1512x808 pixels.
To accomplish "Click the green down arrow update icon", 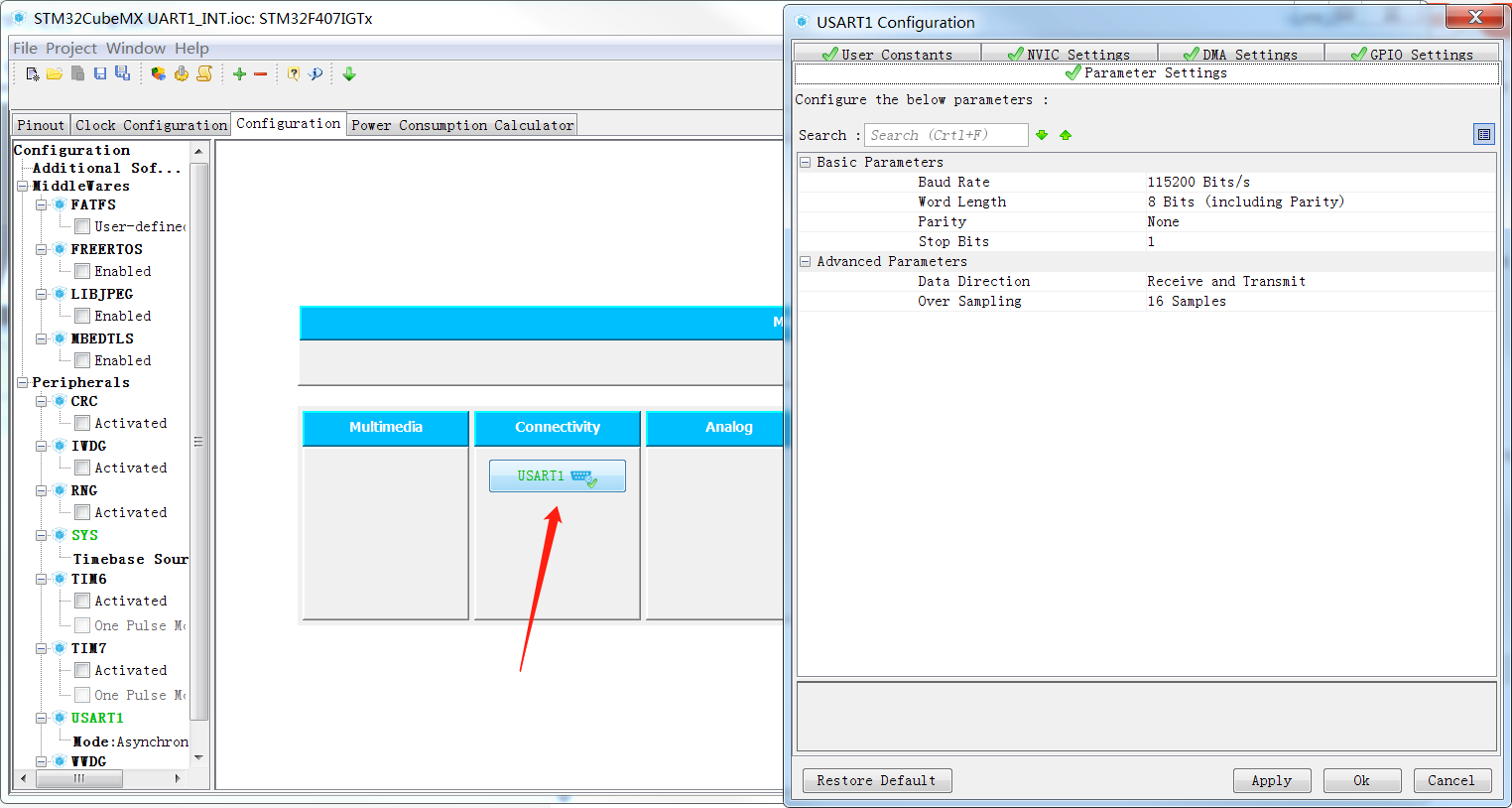I will 349,73.
